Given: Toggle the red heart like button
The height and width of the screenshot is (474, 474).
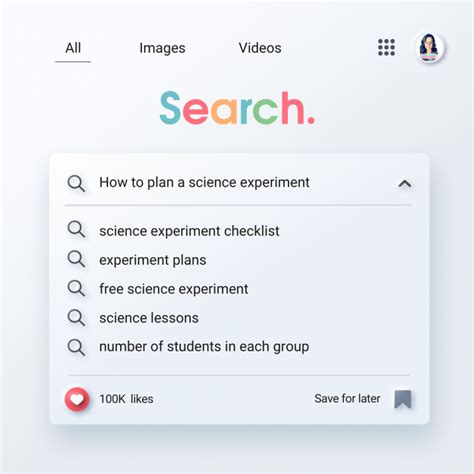Looking at the screenshot, I should tap(77, 399).
